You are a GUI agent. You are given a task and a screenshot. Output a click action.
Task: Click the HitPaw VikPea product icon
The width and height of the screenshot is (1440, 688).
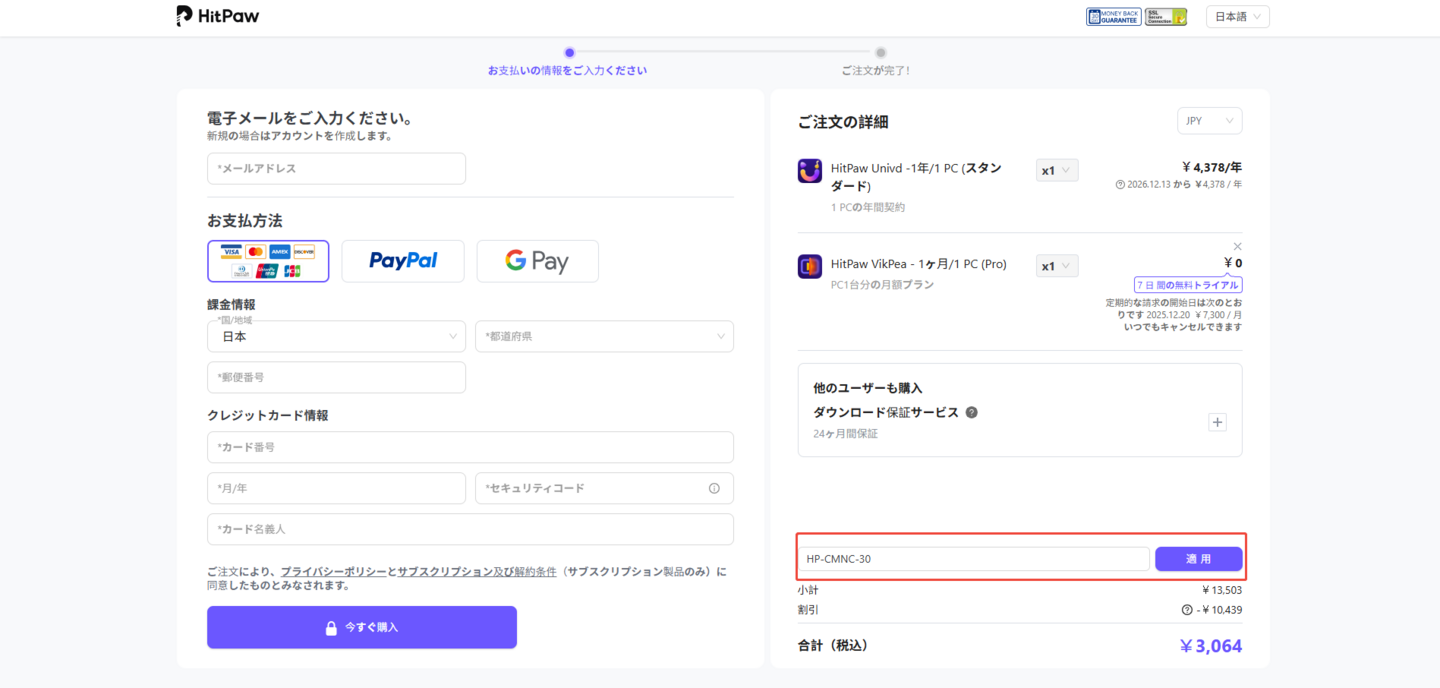click(810, 266)
